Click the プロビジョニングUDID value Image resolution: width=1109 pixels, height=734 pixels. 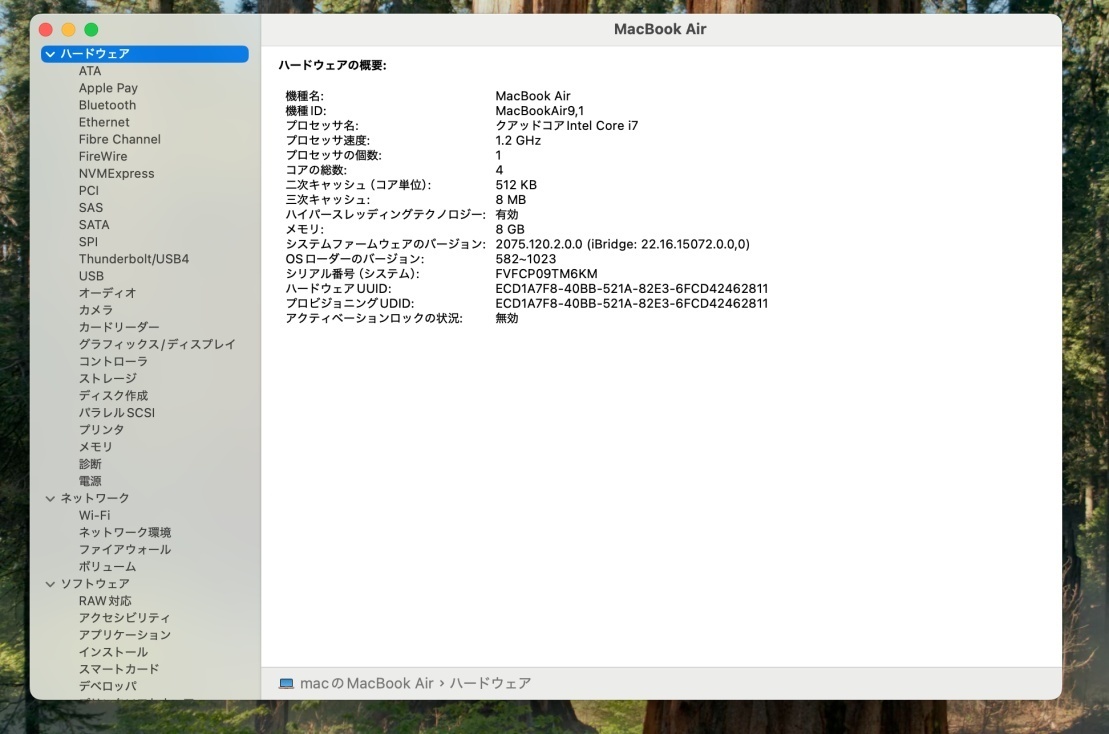click(x=632, y=303)
